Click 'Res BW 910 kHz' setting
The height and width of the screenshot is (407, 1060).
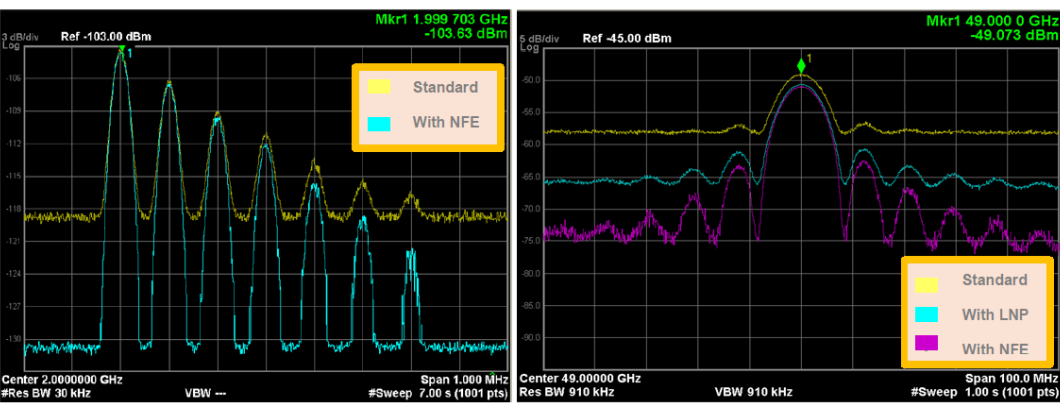point(567,391)
